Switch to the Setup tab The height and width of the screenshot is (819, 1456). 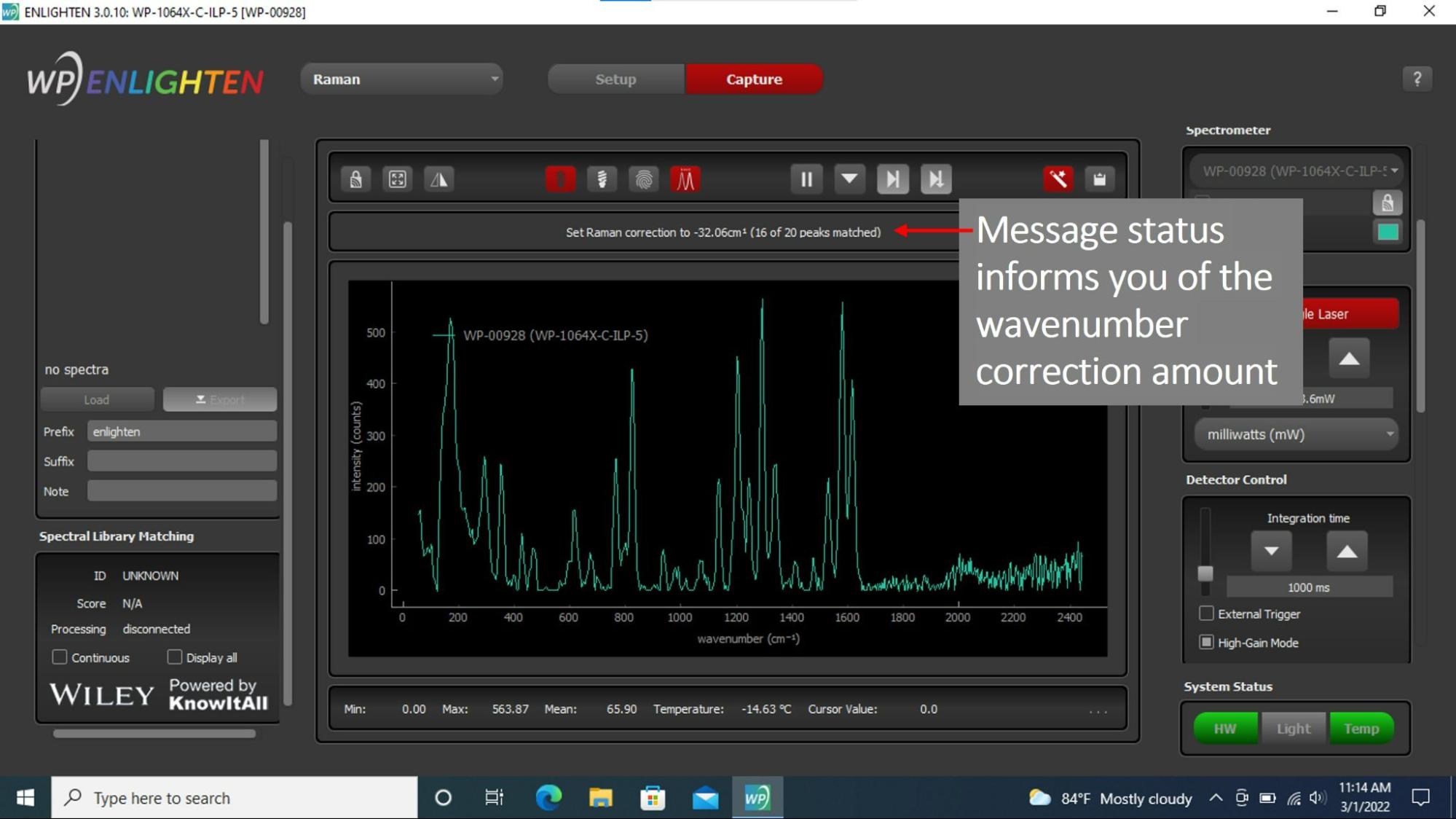pos(615,79)
